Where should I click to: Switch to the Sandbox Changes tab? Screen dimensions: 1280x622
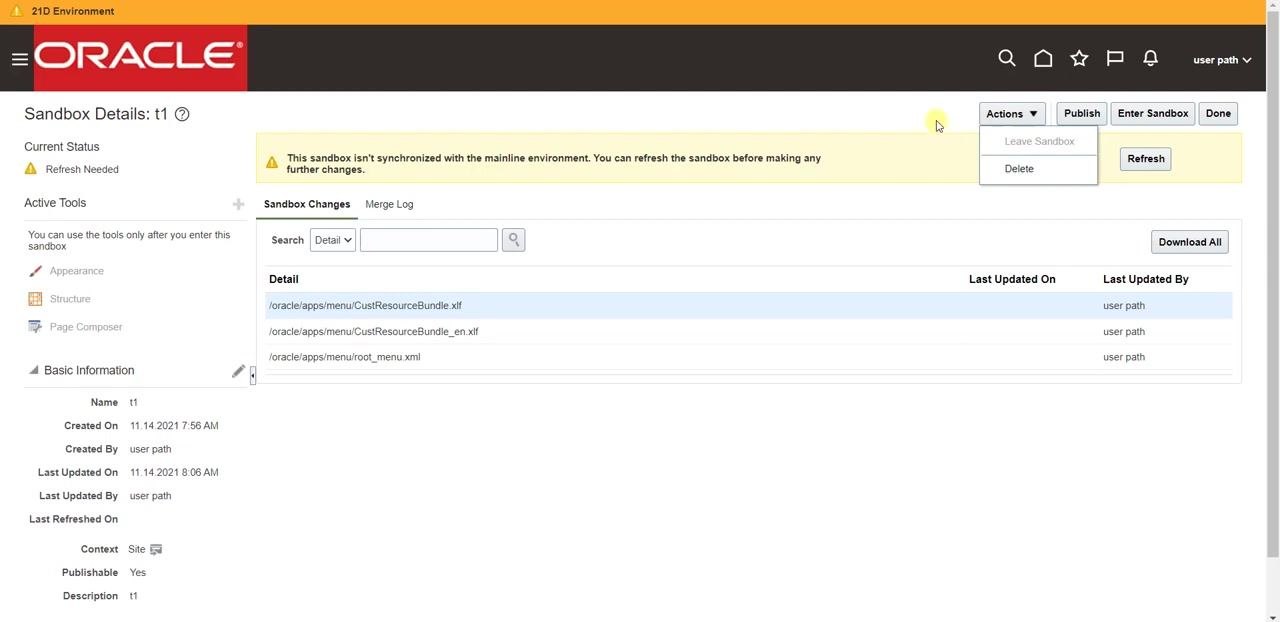(307, 204)
